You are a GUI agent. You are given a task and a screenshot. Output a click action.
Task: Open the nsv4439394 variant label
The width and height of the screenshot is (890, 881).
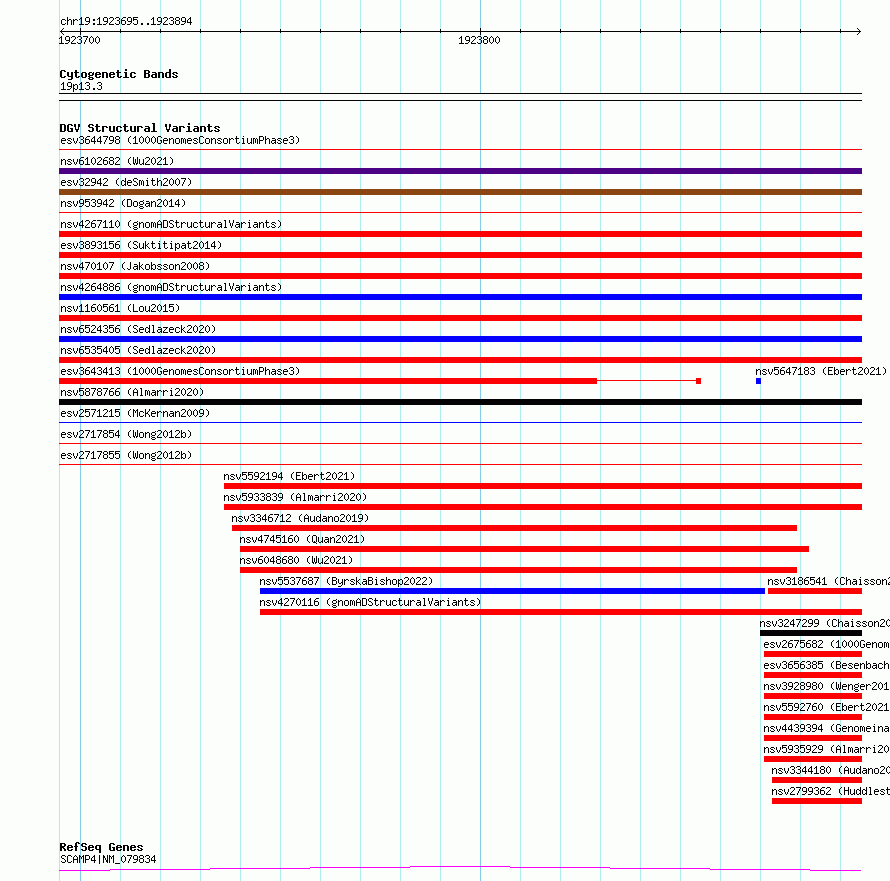tap(826, 728)
